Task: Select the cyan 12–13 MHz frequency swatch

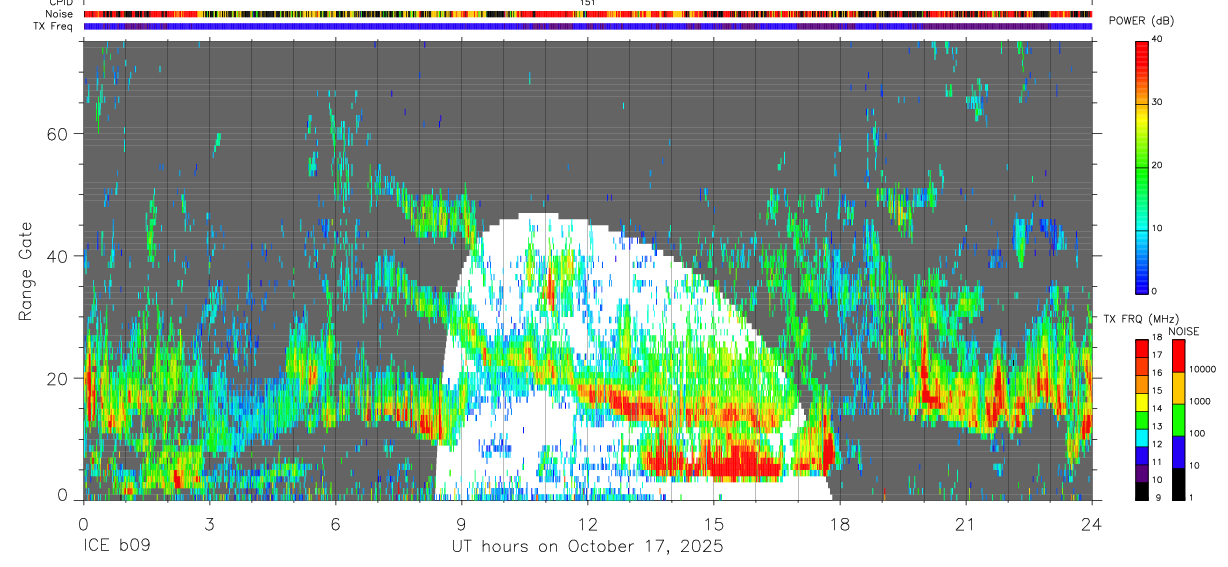Action: coord(1142,438)
